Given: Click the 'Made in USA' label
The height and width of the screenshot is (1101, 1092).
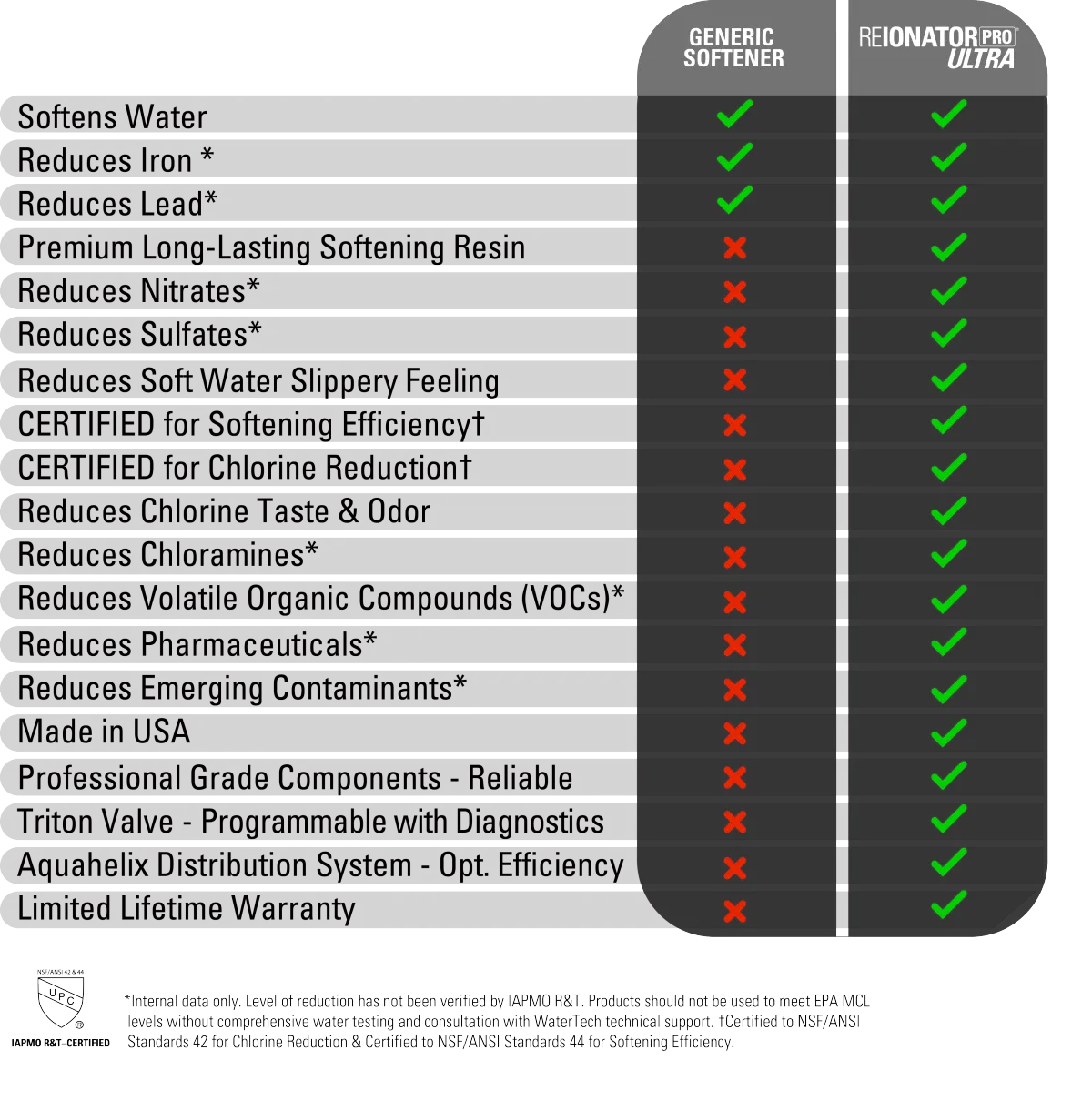Looking at the screenshot, I should 104,732.
